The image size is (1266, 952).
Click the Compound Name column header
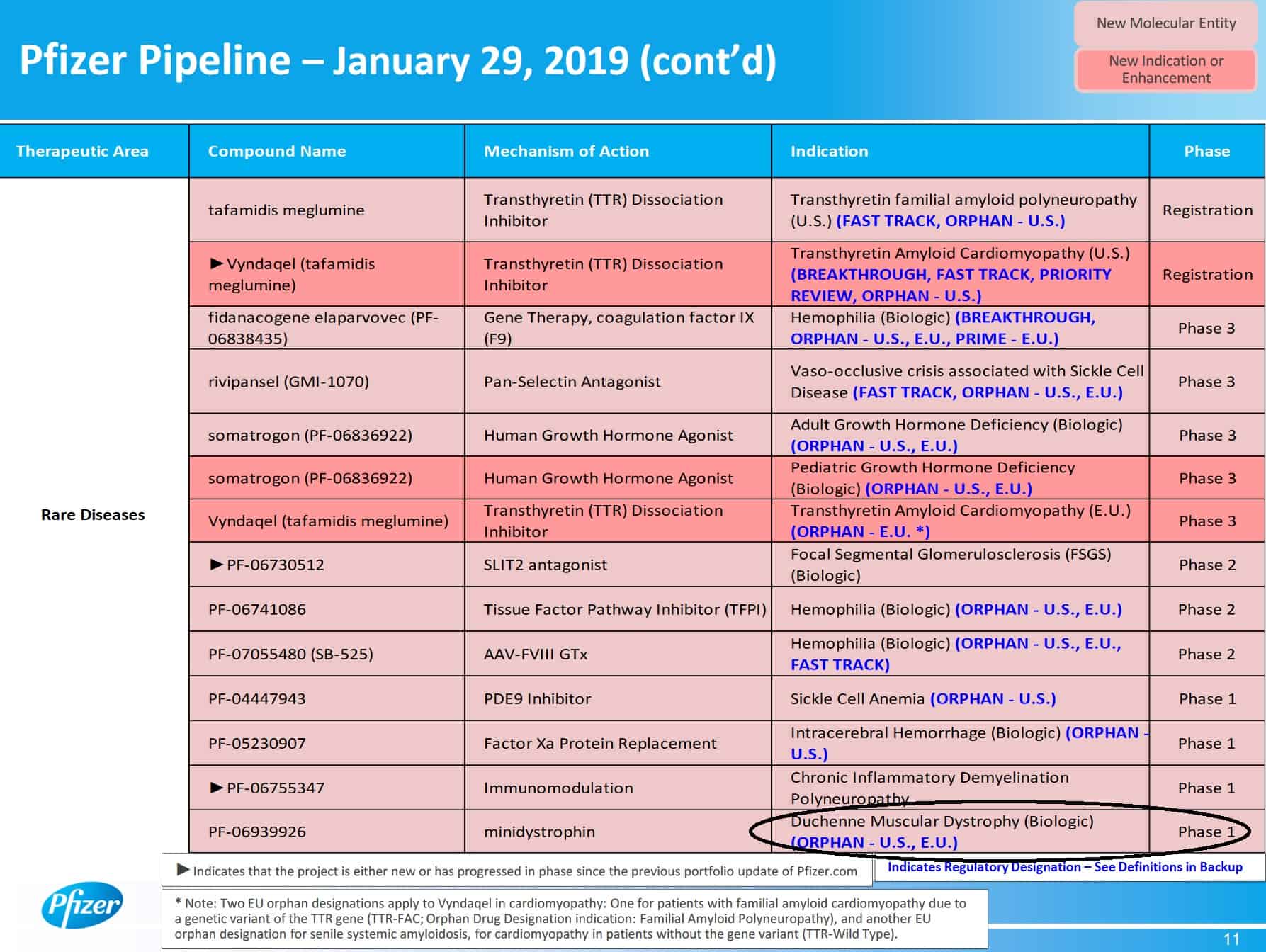click(277, 151)
